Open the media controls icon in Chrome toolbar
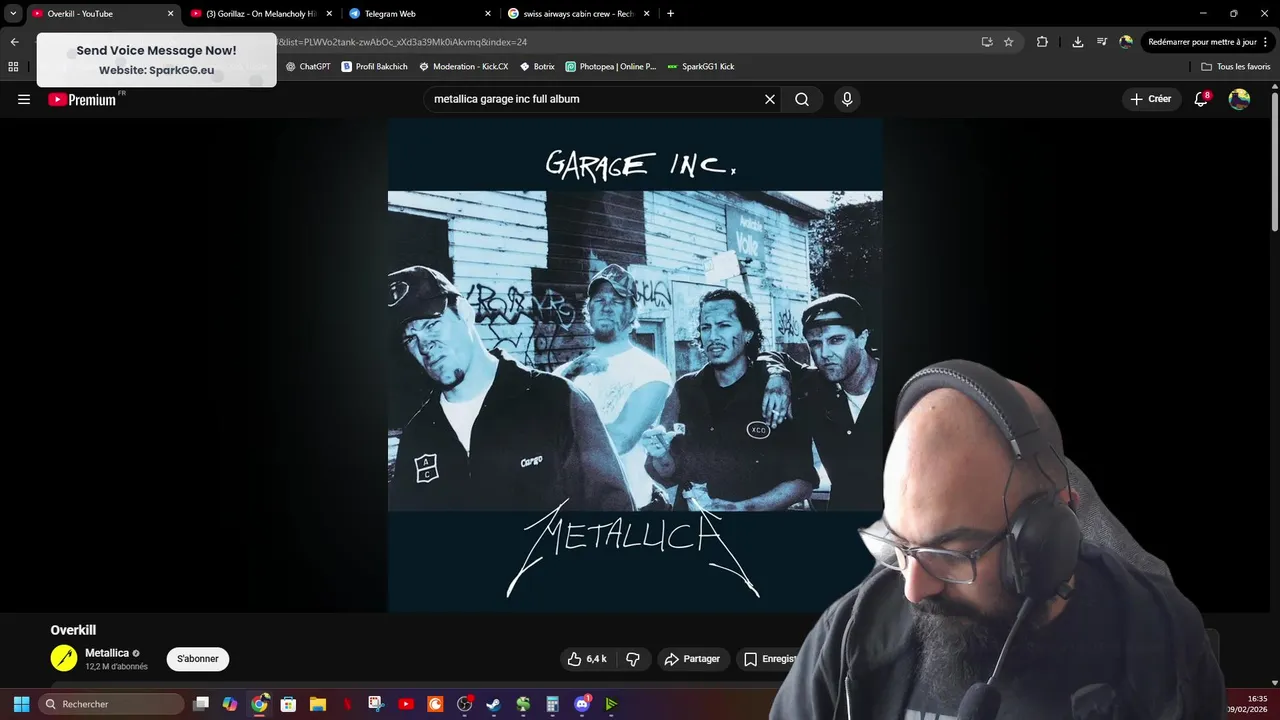This screenshot has width=1280, height=720. point(1102,42)
